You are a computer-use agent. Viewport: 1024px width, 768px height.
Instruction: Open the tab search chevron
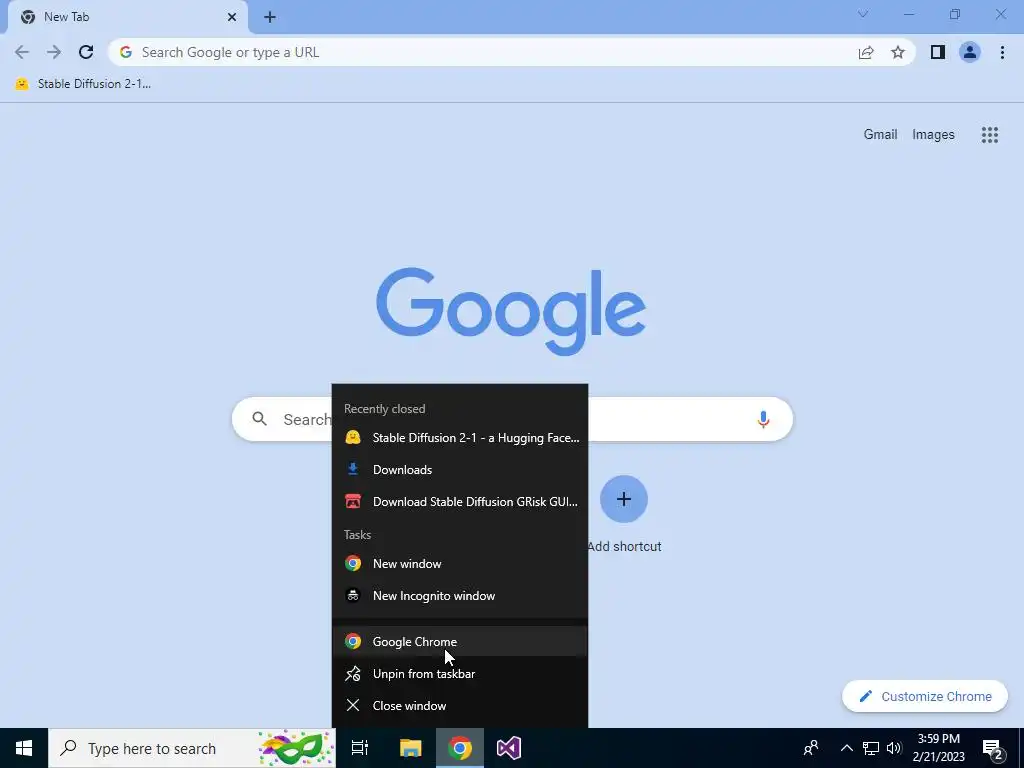tap(863, 14)
